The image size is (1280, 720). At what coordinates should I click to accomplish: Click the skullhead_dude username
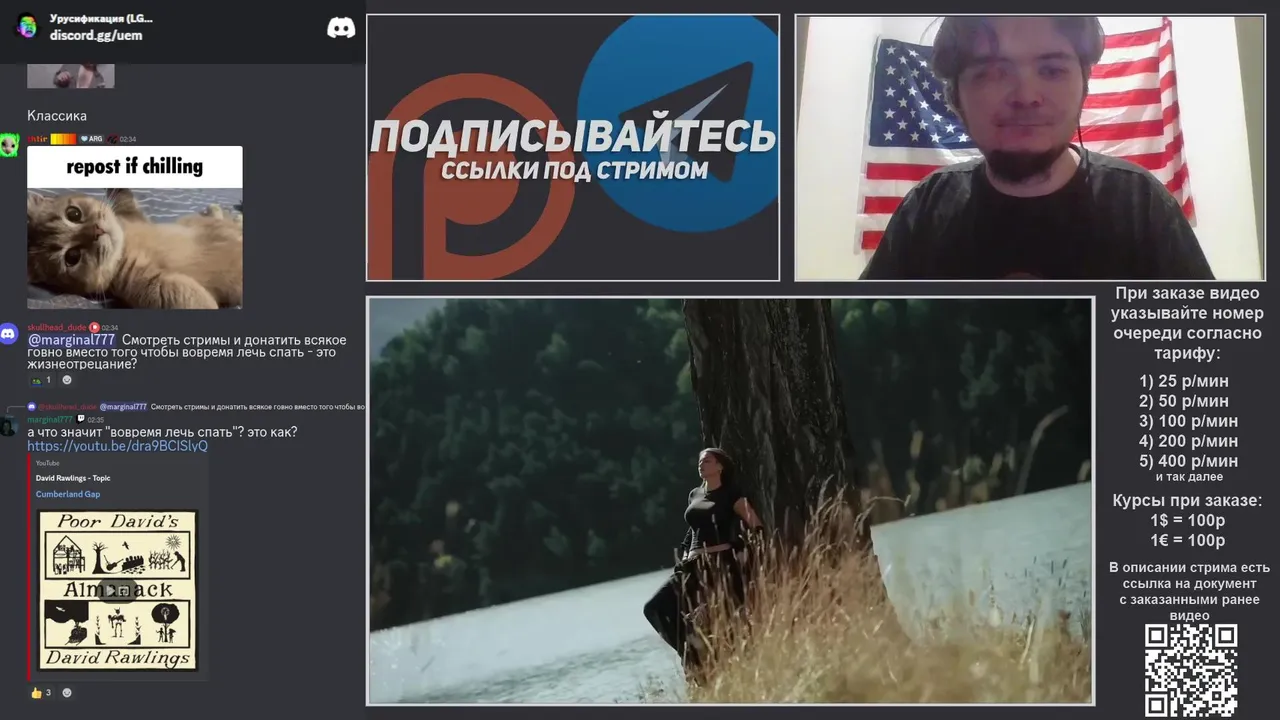tap(57, 327)
